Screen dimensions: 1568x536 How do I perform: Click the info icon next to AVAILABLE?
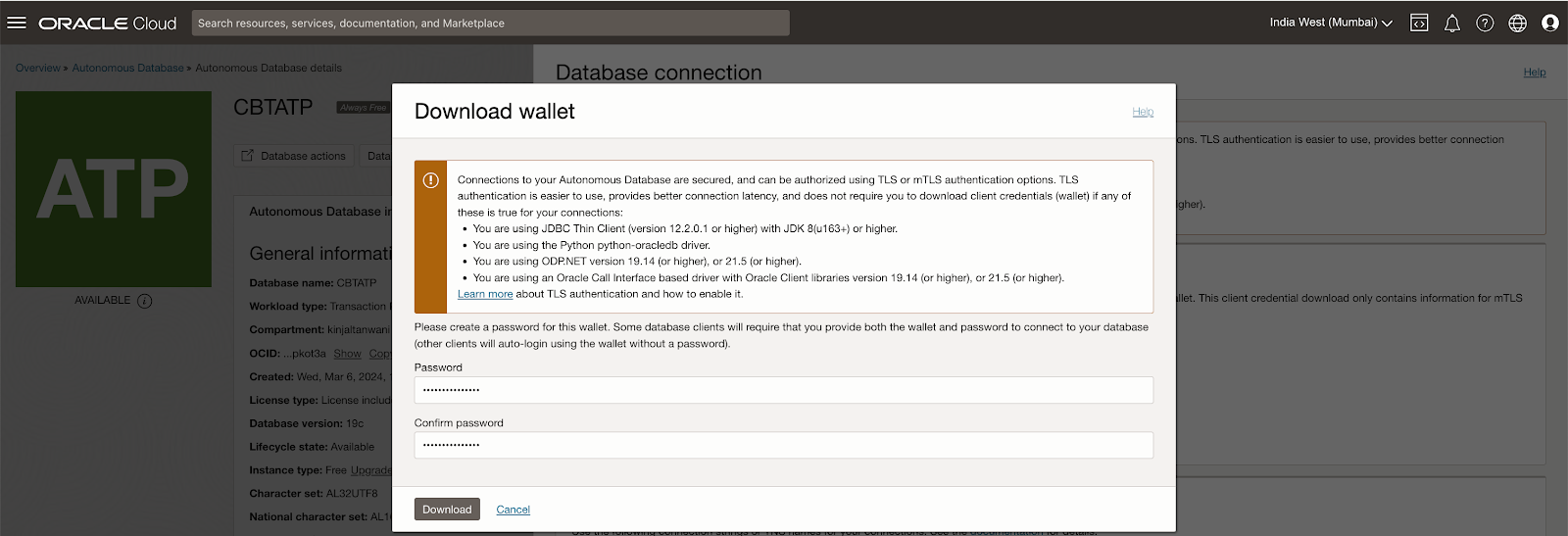[x=145, y=301]
